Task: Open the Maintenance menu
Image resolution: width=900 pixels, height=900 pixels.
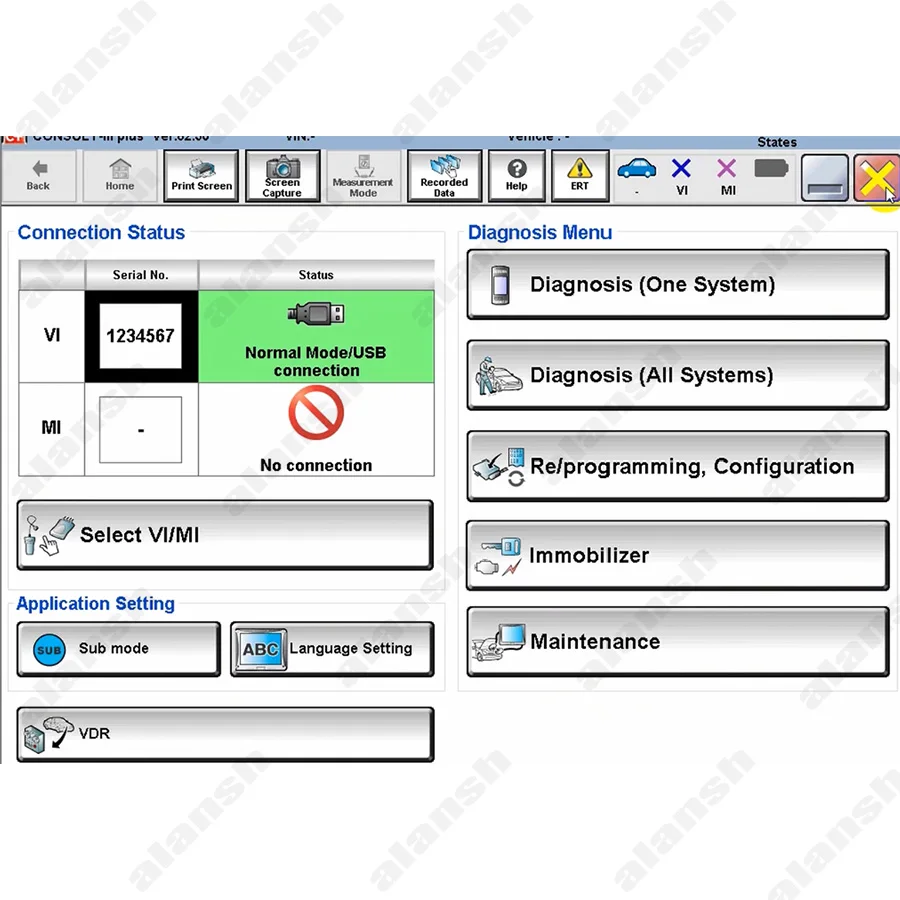Action: (678, 641)
